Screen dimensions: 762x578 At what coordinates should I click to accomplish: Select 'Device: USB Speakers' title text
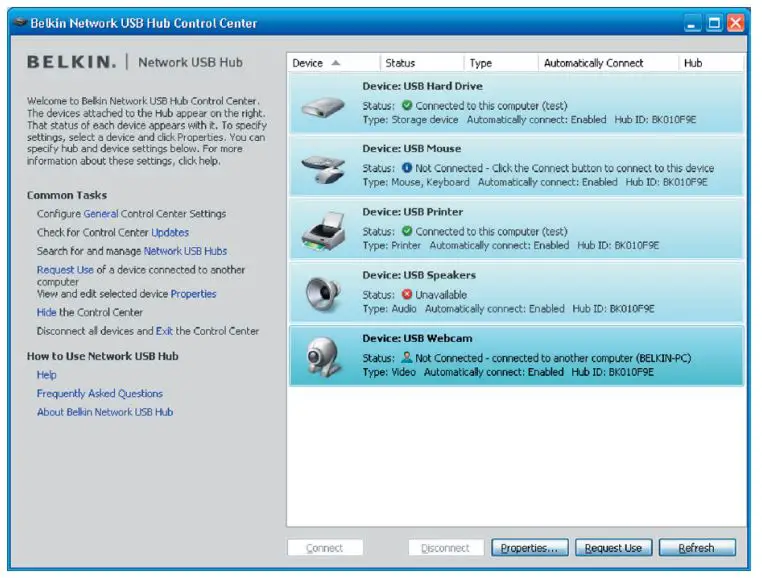pyautogui.click(x=419, y=275)
